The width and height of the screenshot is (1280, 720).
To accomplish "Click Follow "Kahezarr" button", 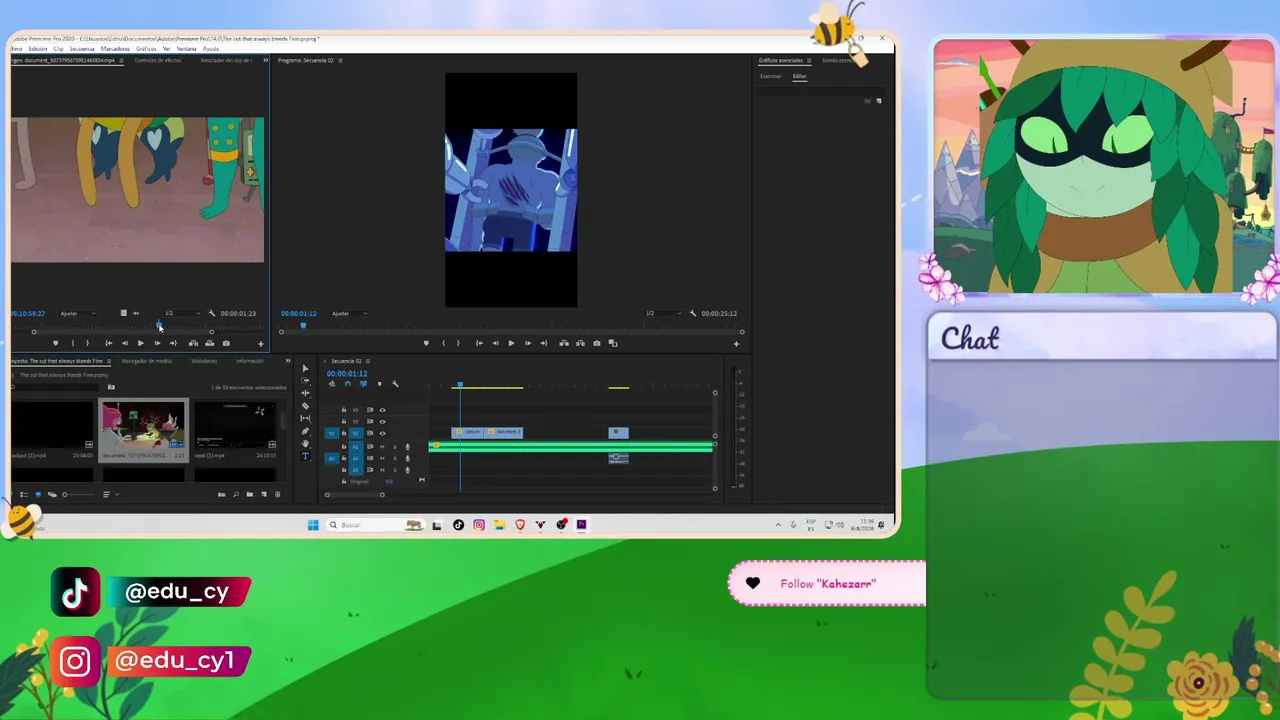I will pos(827,584).
